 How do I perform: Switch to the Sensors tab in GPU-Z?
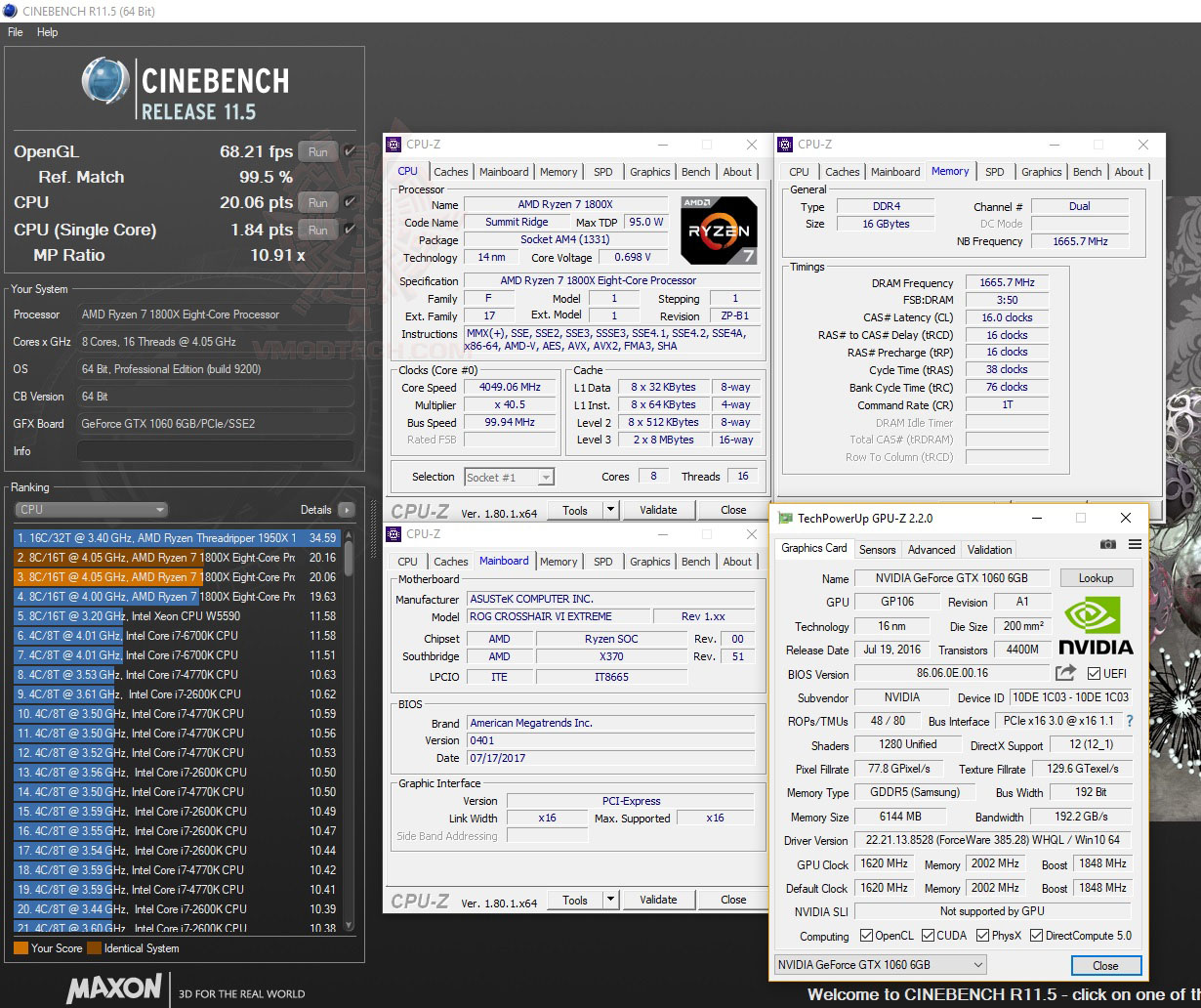pos(877,549)
